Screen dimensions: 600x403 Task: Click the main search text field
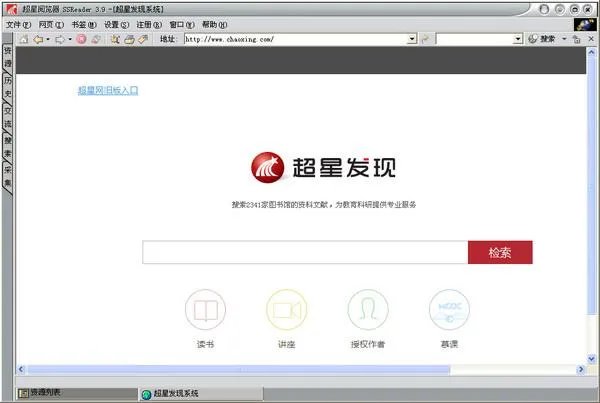[305, 252]
